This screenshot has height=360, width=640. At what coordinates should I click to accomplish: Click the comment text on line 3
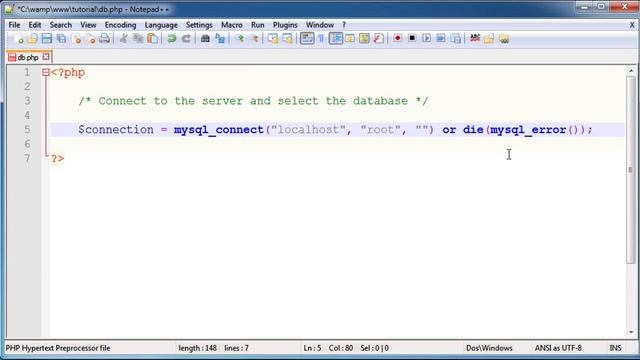click(253, 101)
